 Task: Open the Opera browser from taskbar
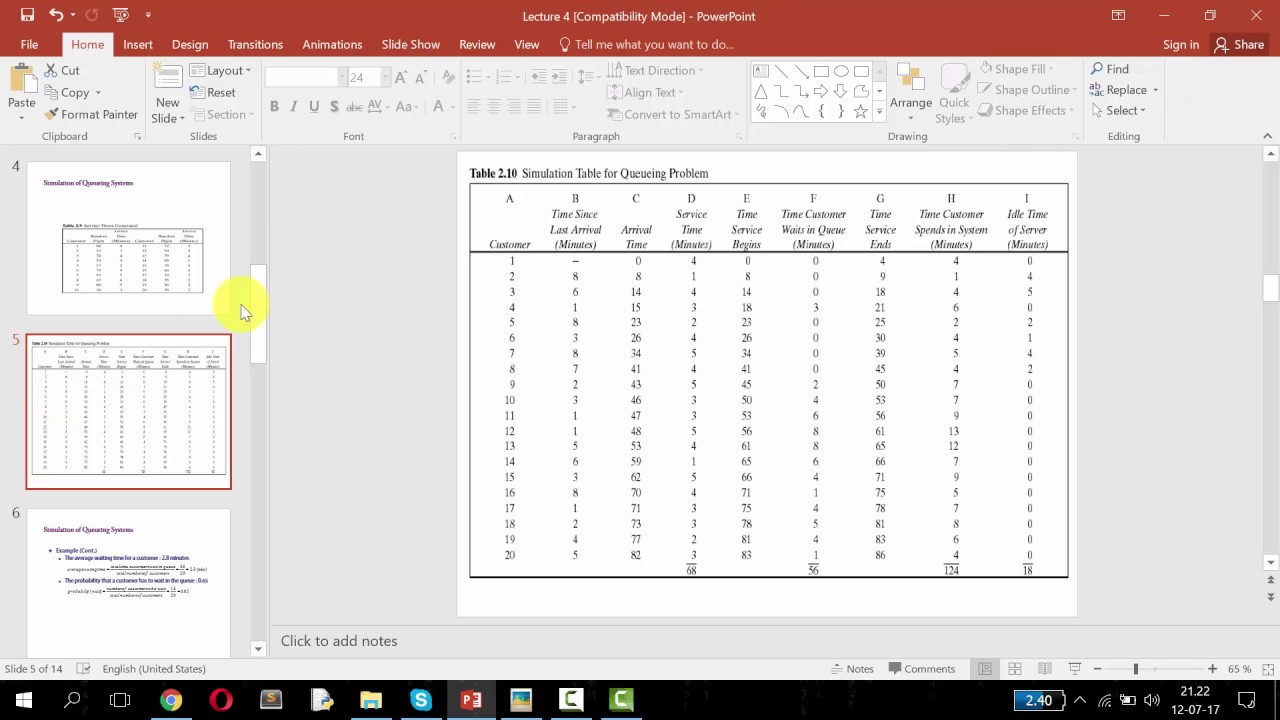[221, 700]
